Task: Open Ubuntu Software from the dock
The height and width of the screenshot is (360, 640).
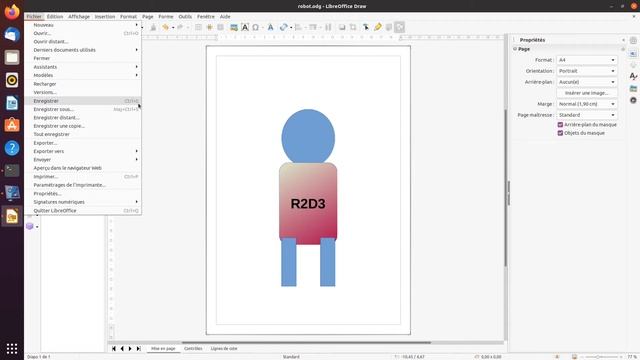Action: click(12, 125)
